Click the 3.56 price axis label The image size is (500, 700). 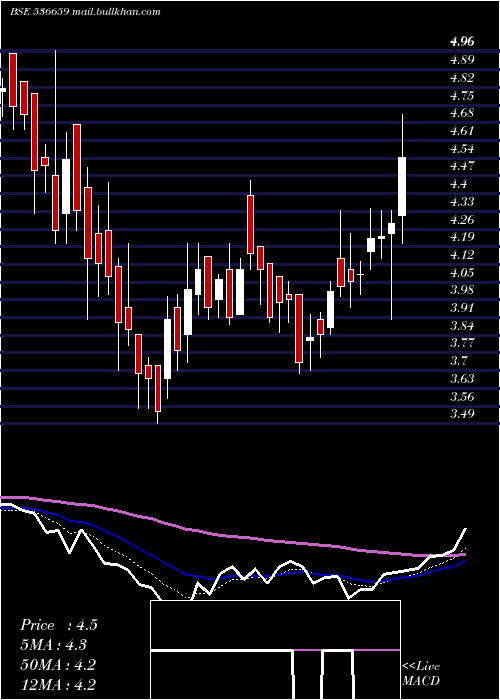[x=462, y=397]
